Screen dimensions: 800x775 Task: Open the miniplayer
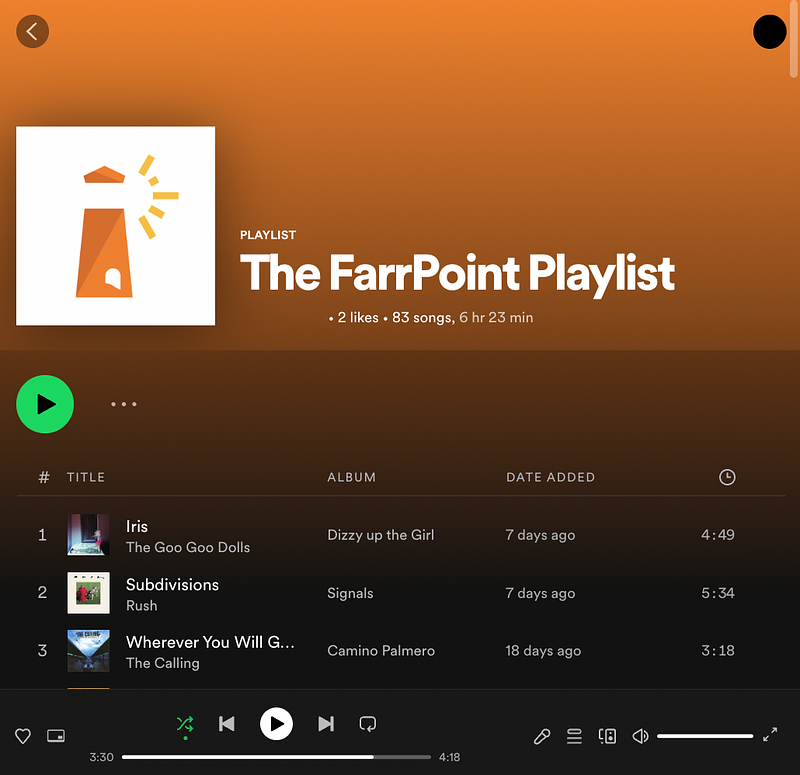(56, 735)
